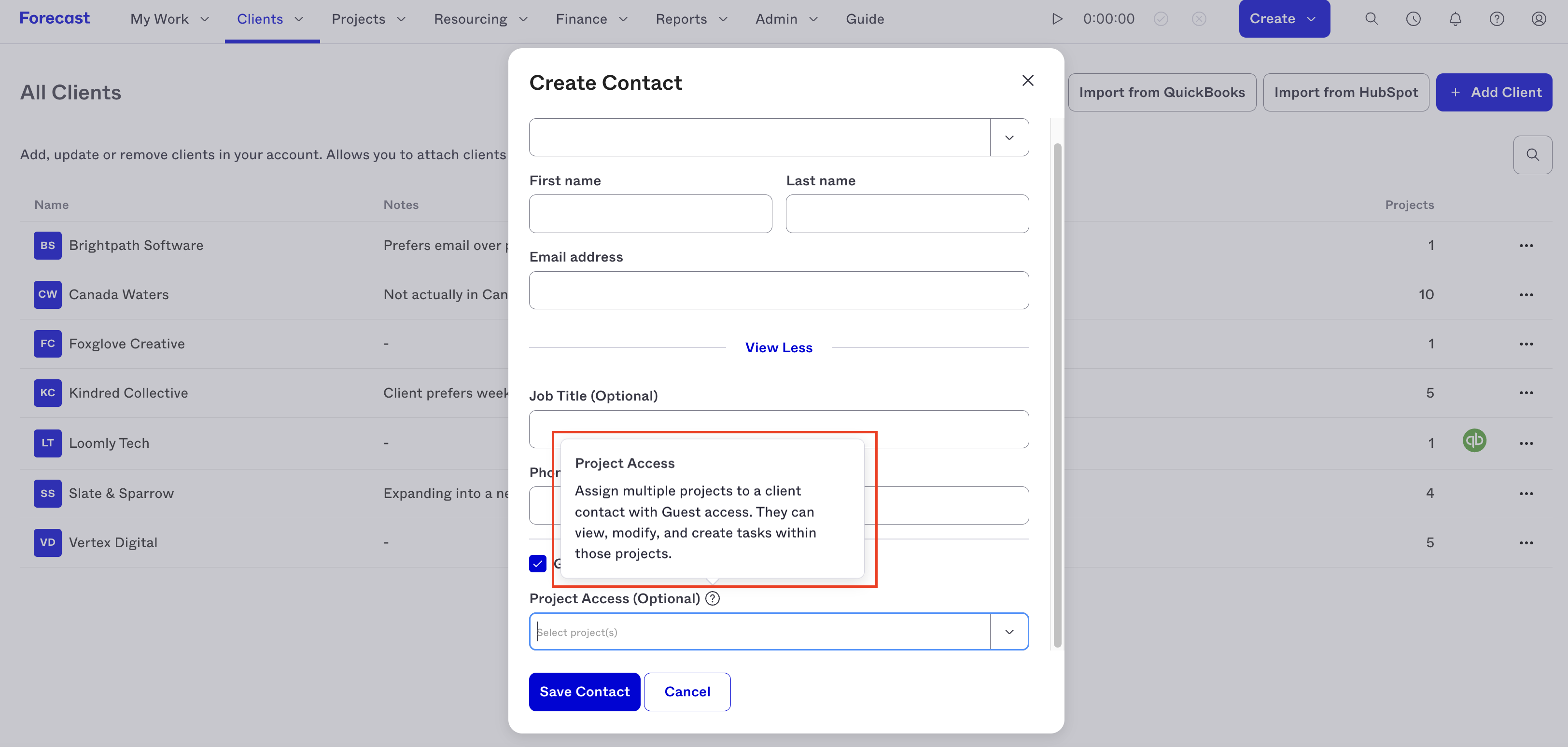
Task: Click the timer checkmark confirm icon
Action: click(x=1161, y=19)
